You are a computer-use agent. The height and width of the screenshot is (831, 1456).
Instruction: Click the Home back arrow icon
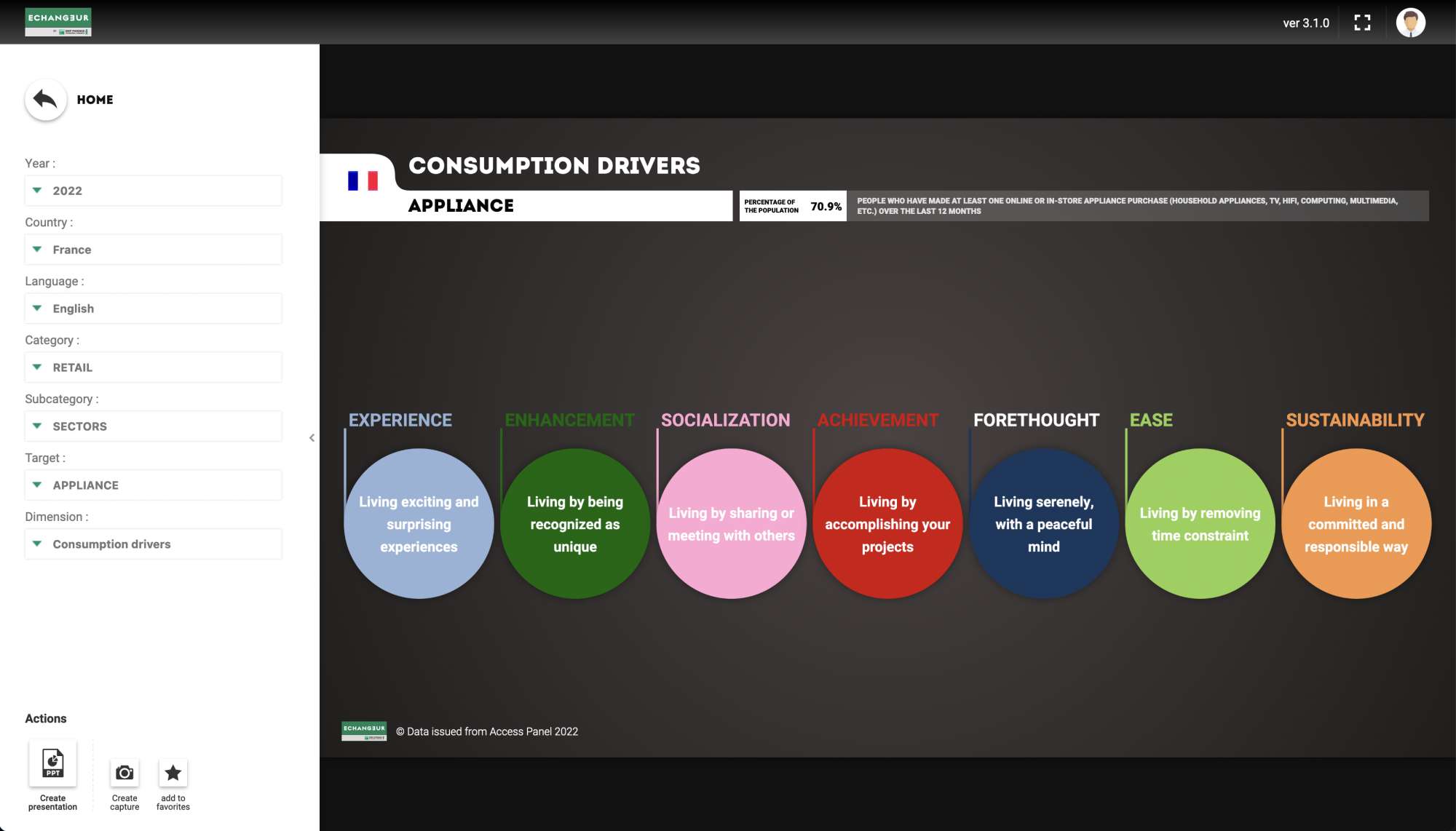coord(45,100)
